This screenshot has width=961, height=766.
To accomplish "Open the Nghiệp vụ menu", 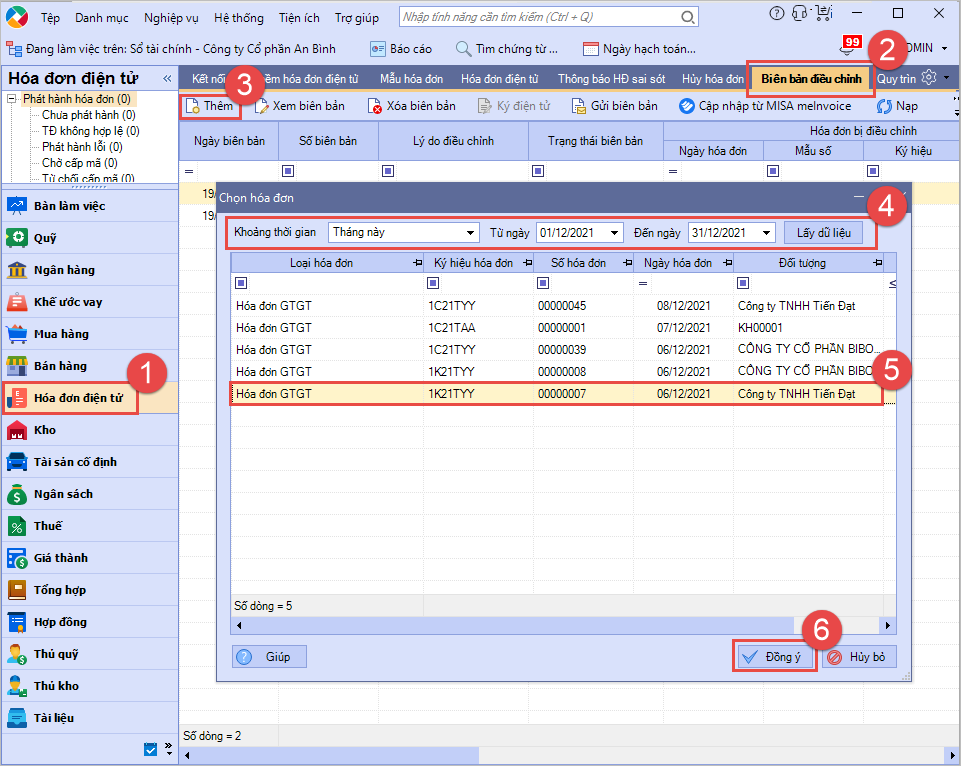I will 172,18.
